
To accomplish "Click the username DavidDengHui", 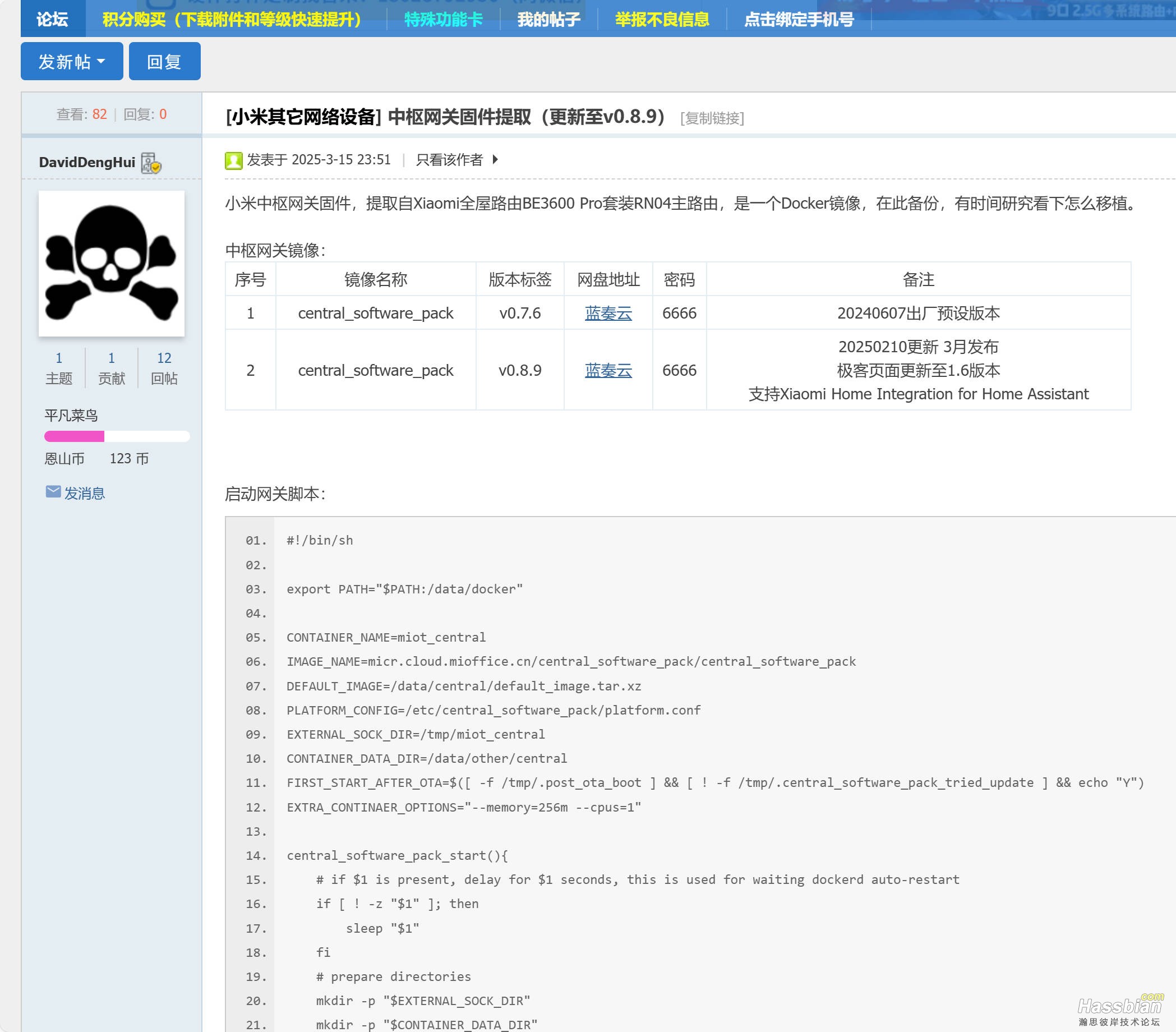I will 87,163.
